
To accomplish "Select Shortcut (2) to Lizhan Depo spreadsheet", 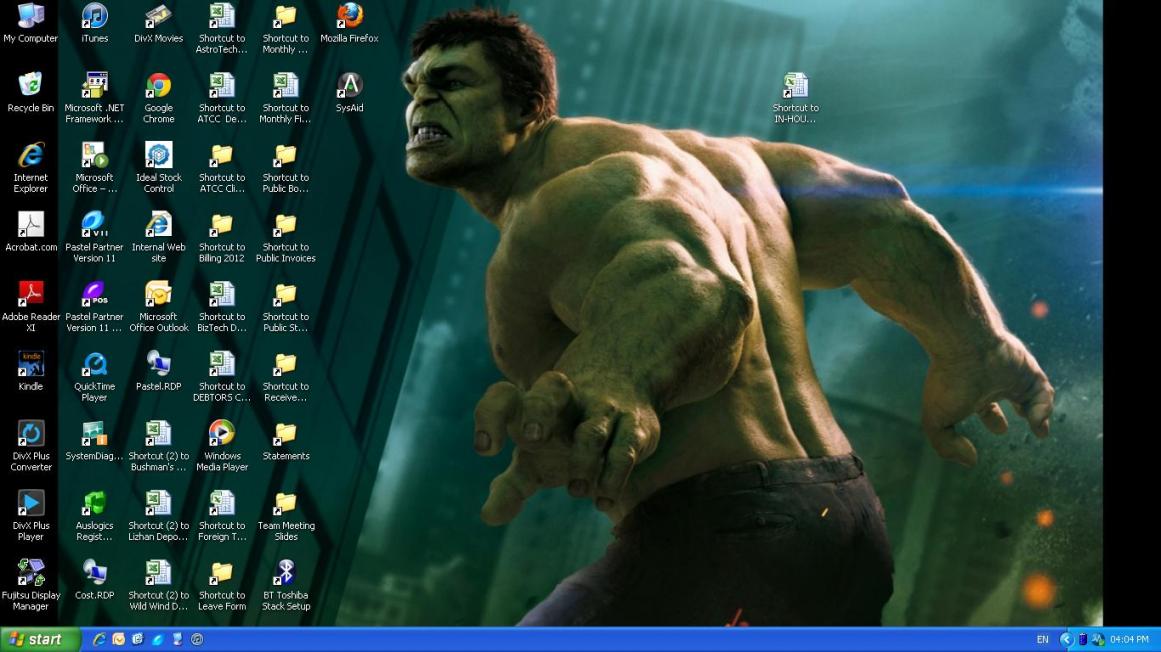I will 158,503.
